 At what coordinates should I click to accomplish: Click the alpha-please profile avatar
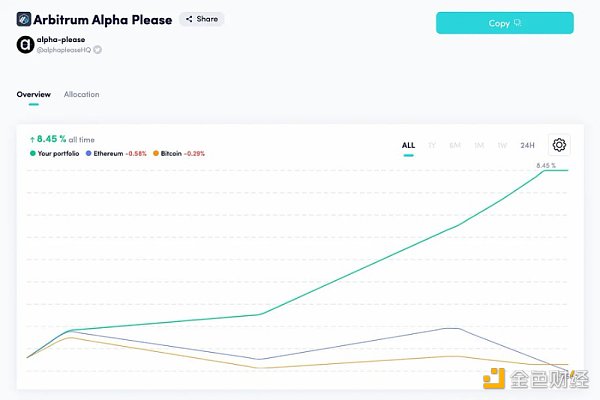[25, 45]
